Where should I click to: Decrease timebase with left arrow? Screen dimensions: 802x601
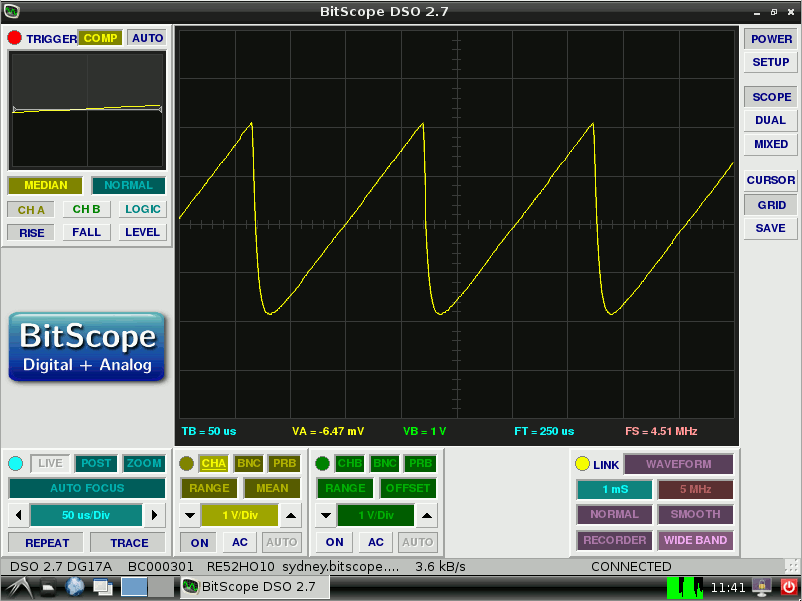[17, 516]
